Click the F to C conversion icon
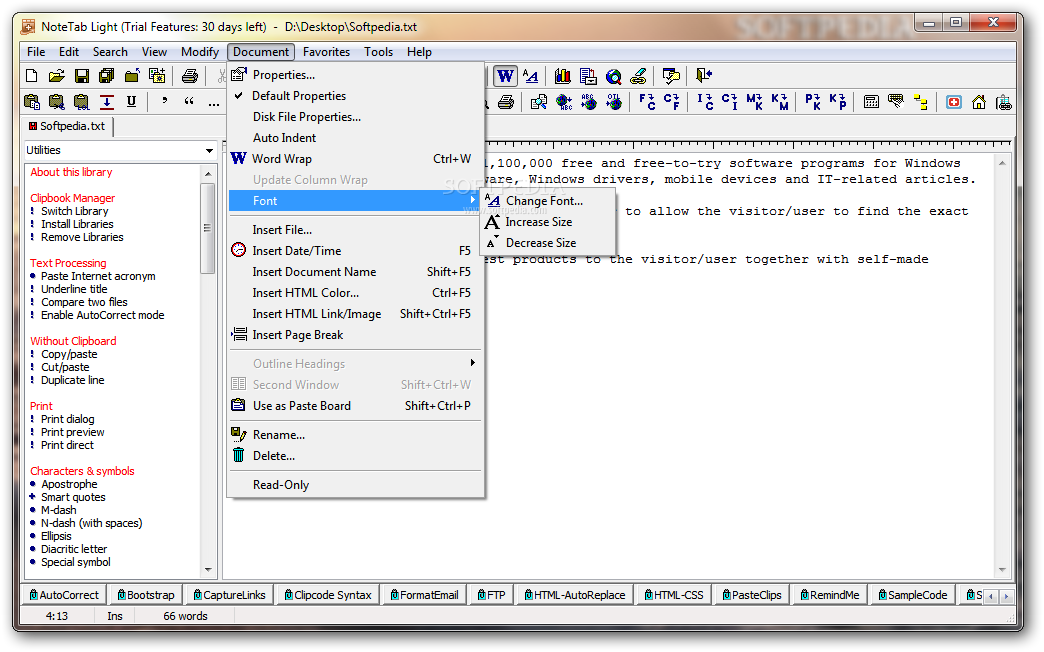This screenshot has height=652, width=1044. click(647, 101)
